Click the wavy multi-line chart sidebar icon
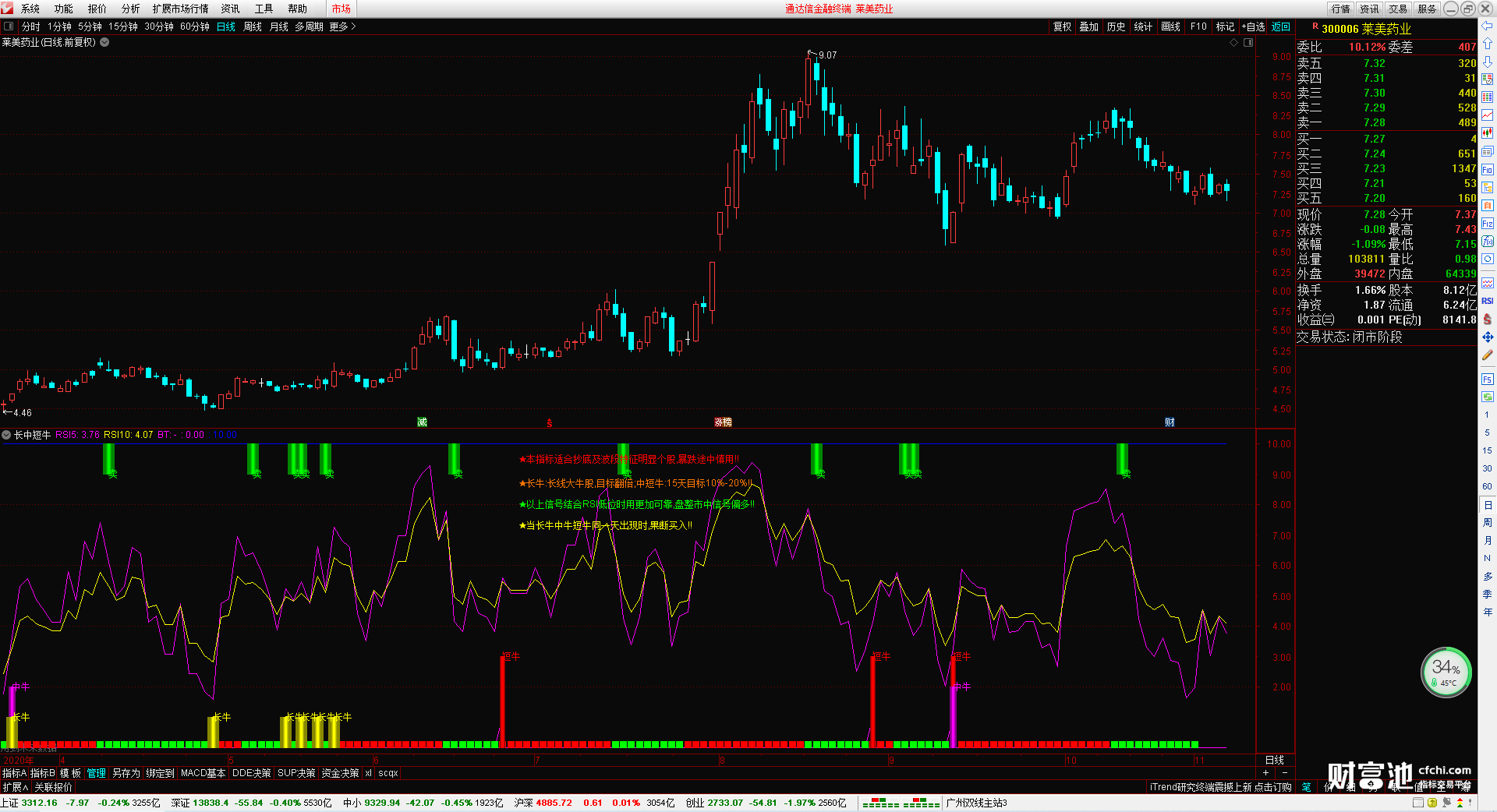Image resolution: width=1497 pixels, height=812 pixels. click(x=1488, y=283)
